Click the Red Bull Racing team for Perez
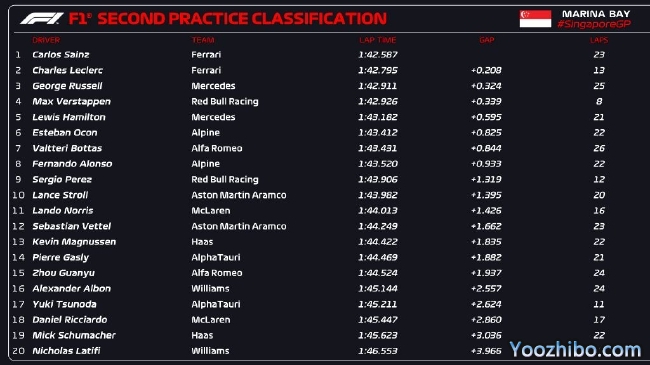This screenshot has height=365, width=650. (225, 180)
